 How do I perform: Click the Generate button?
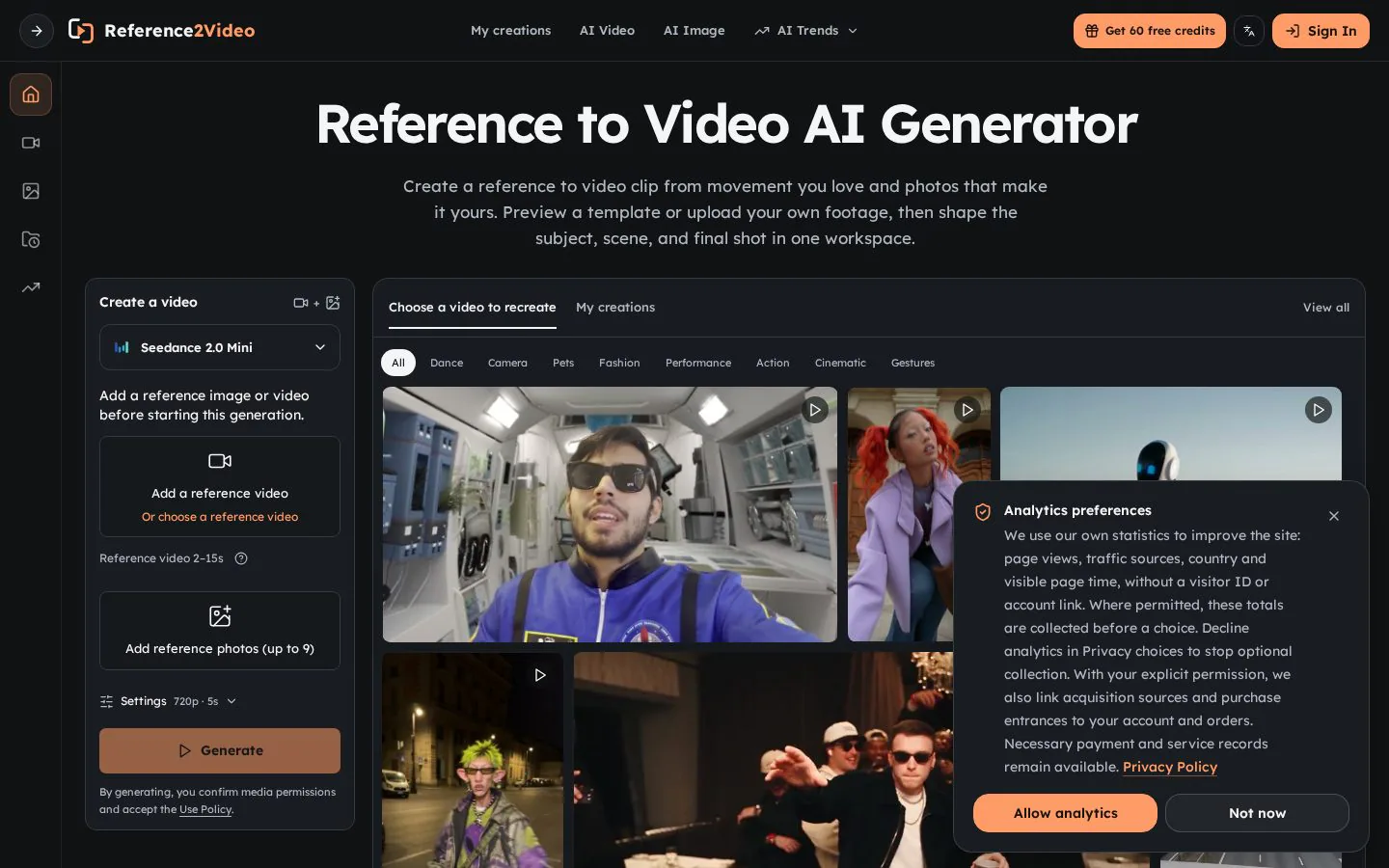pyautogui.click(x=220, y=750)
